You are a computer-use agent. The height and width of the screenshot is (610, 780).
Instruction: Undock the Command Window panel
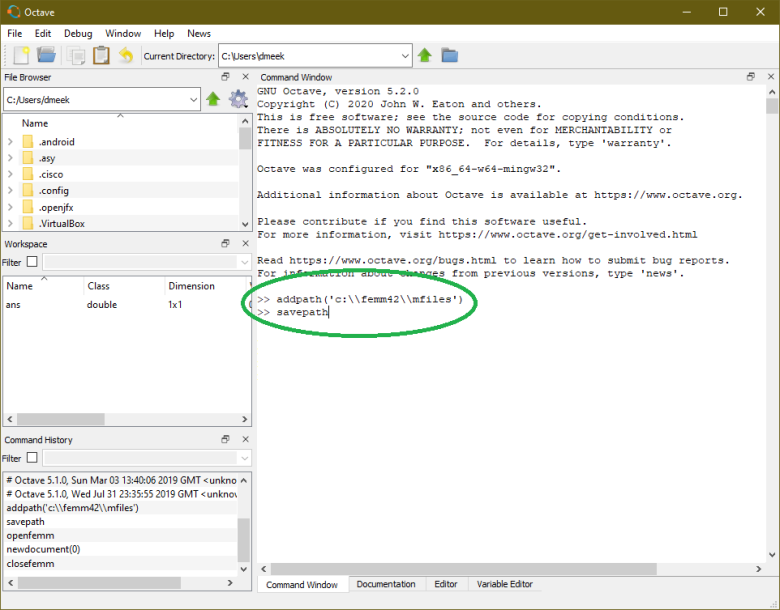click(x=751, y=77)
